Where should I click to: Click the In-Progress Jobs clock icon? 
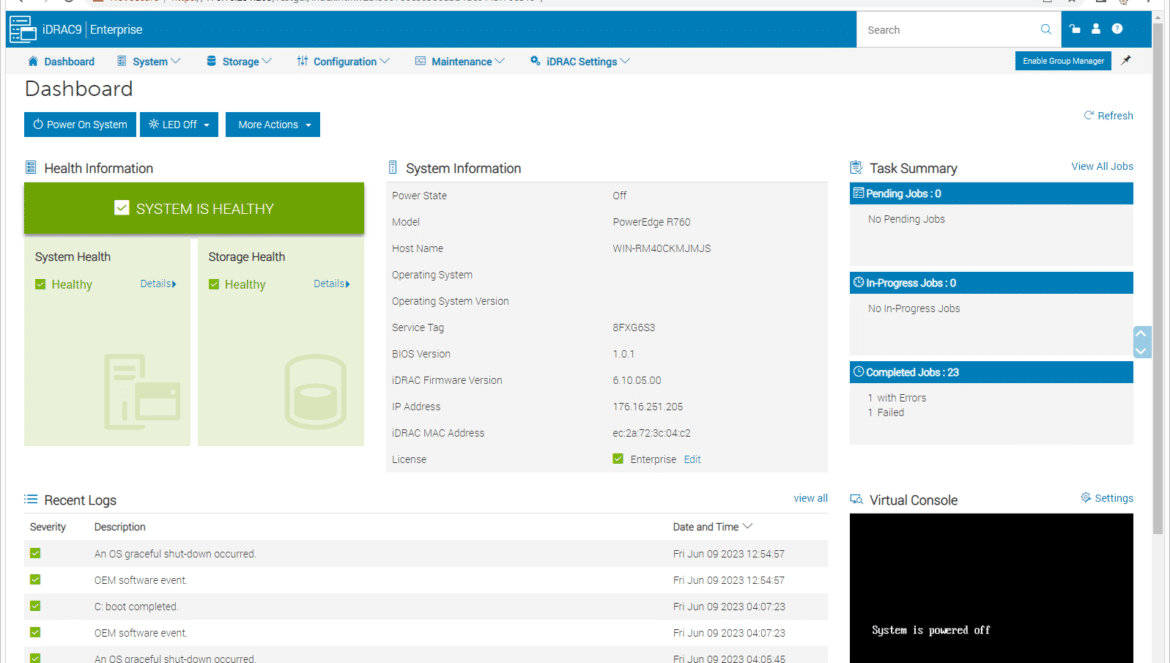859,283
